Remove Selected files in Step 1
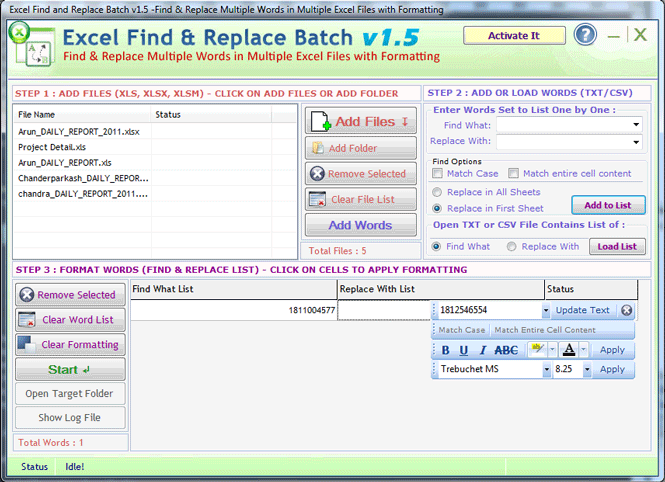665x482 pixels. pos(361,174)
